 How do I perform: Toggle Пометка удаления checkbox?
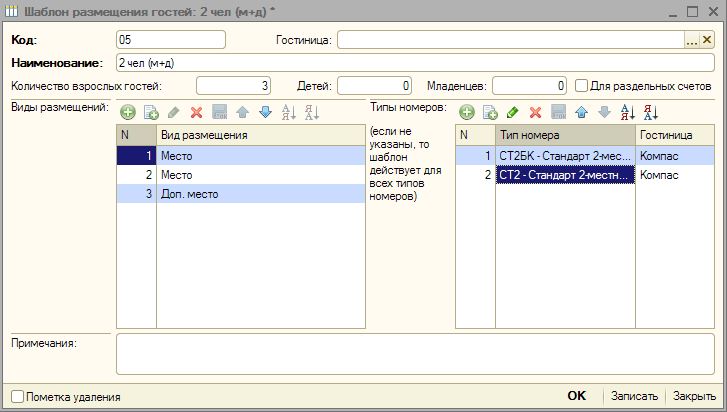17,397
